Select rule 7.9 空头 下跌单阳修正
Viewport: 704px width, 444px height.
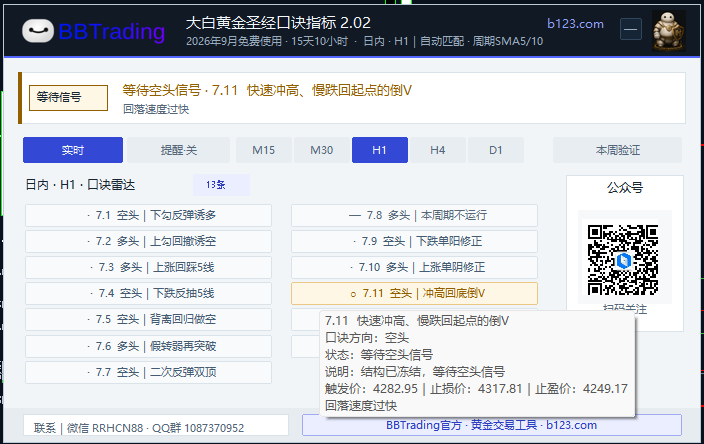[414, 242]
